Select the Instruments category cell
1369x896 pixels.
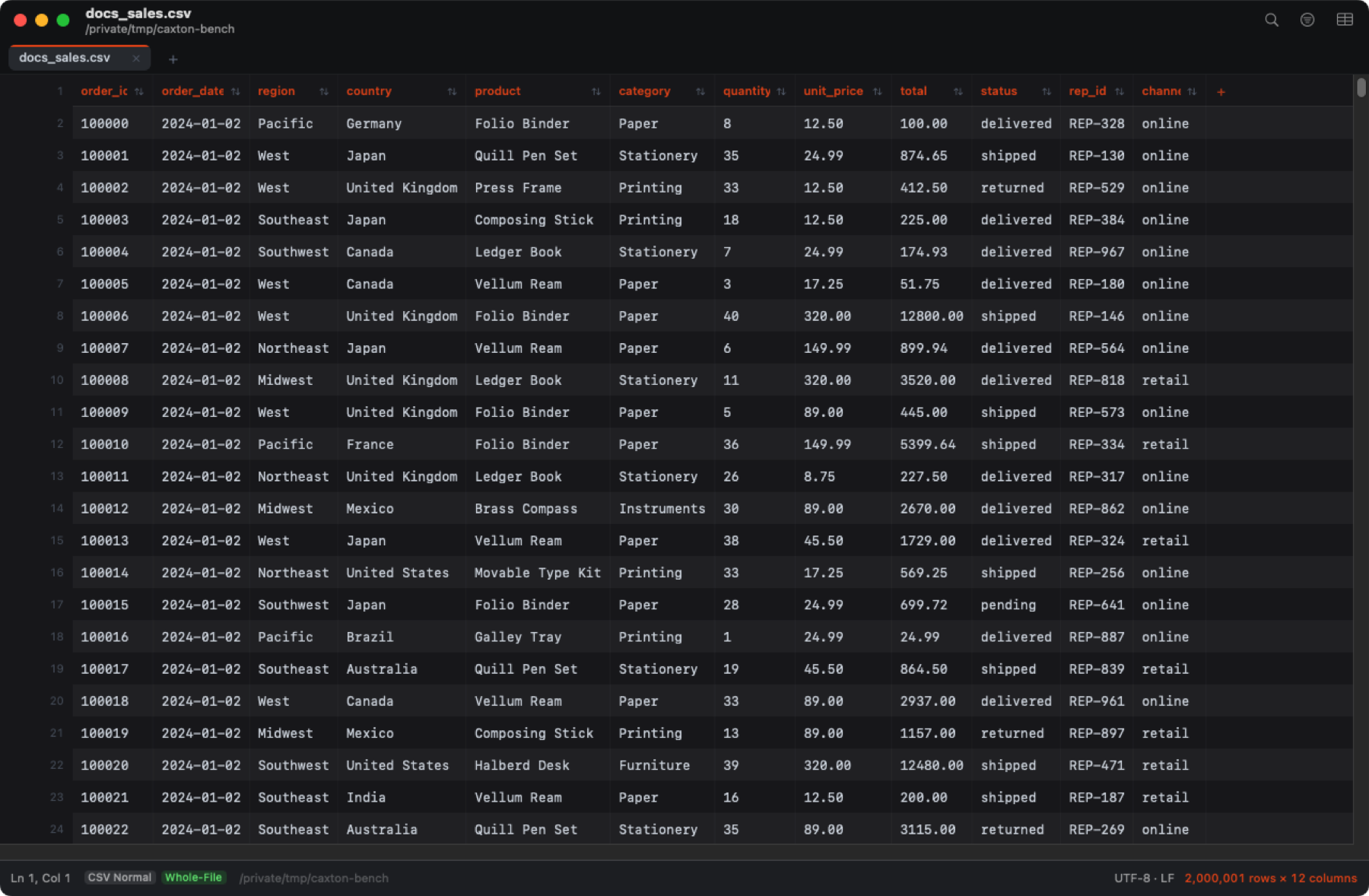tap(662, 508)
